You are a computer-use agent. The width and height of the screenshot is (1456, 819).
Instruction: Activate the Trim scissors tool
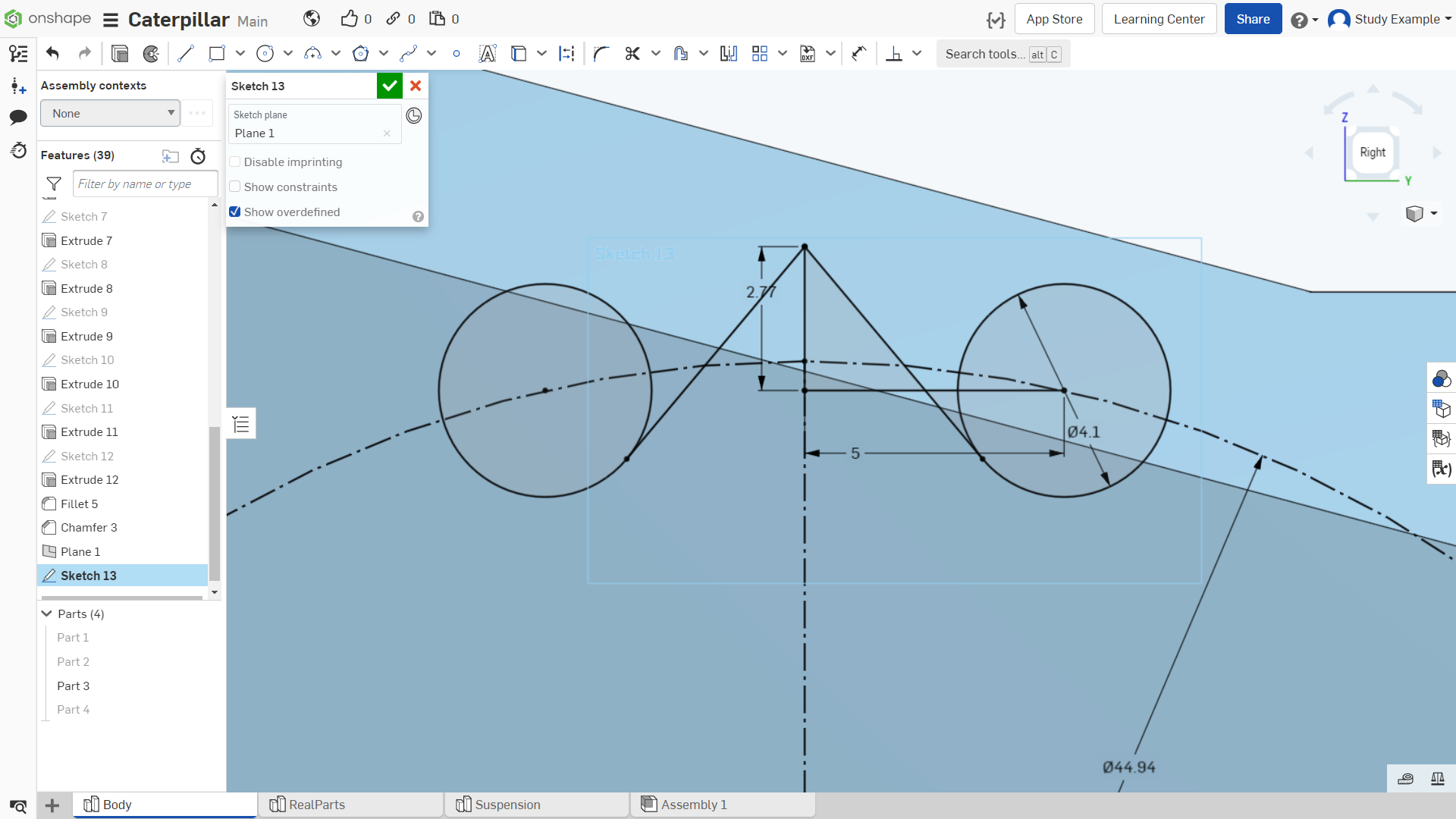(x=632, y=54)
